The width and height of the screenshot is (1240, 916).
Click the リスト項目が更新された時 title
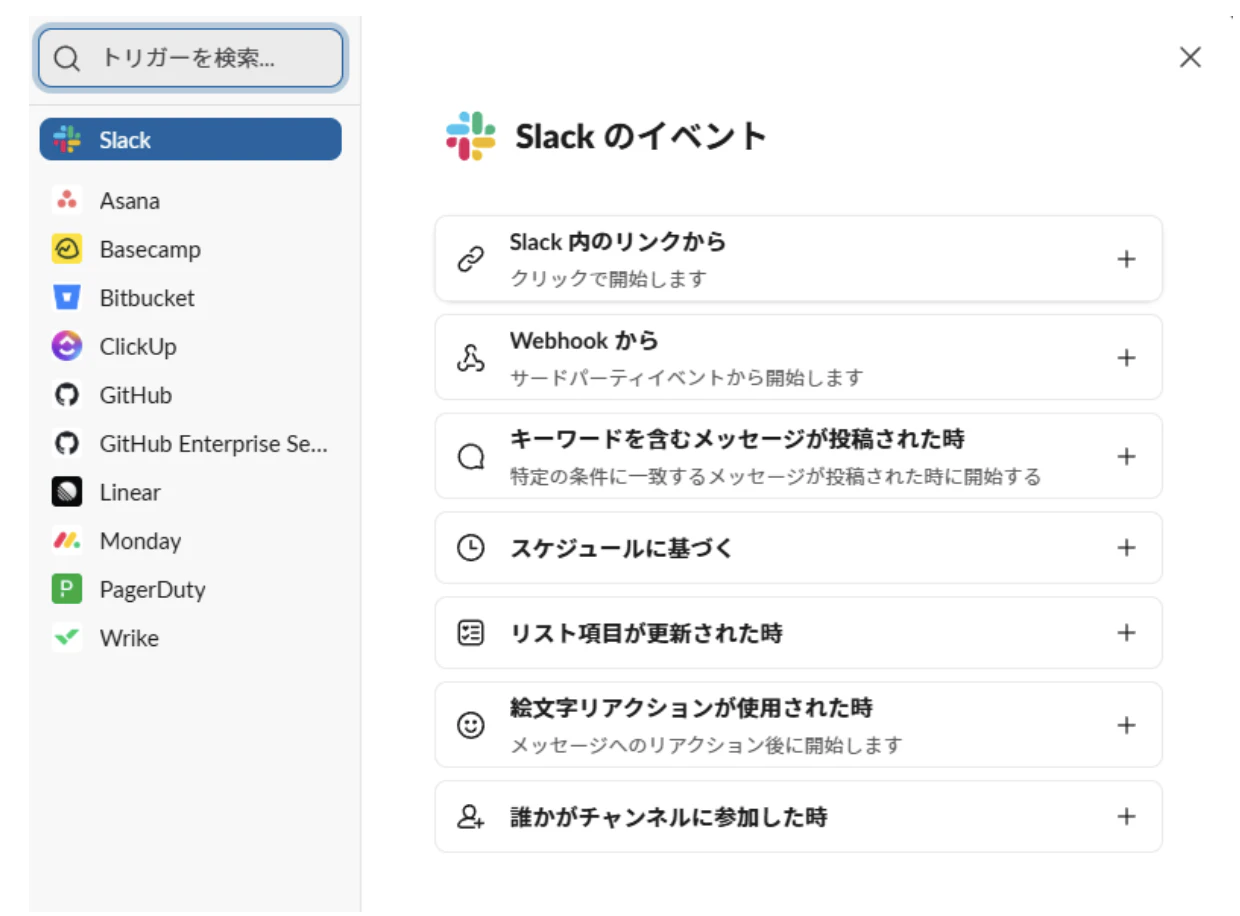click(x=646, y=633)
